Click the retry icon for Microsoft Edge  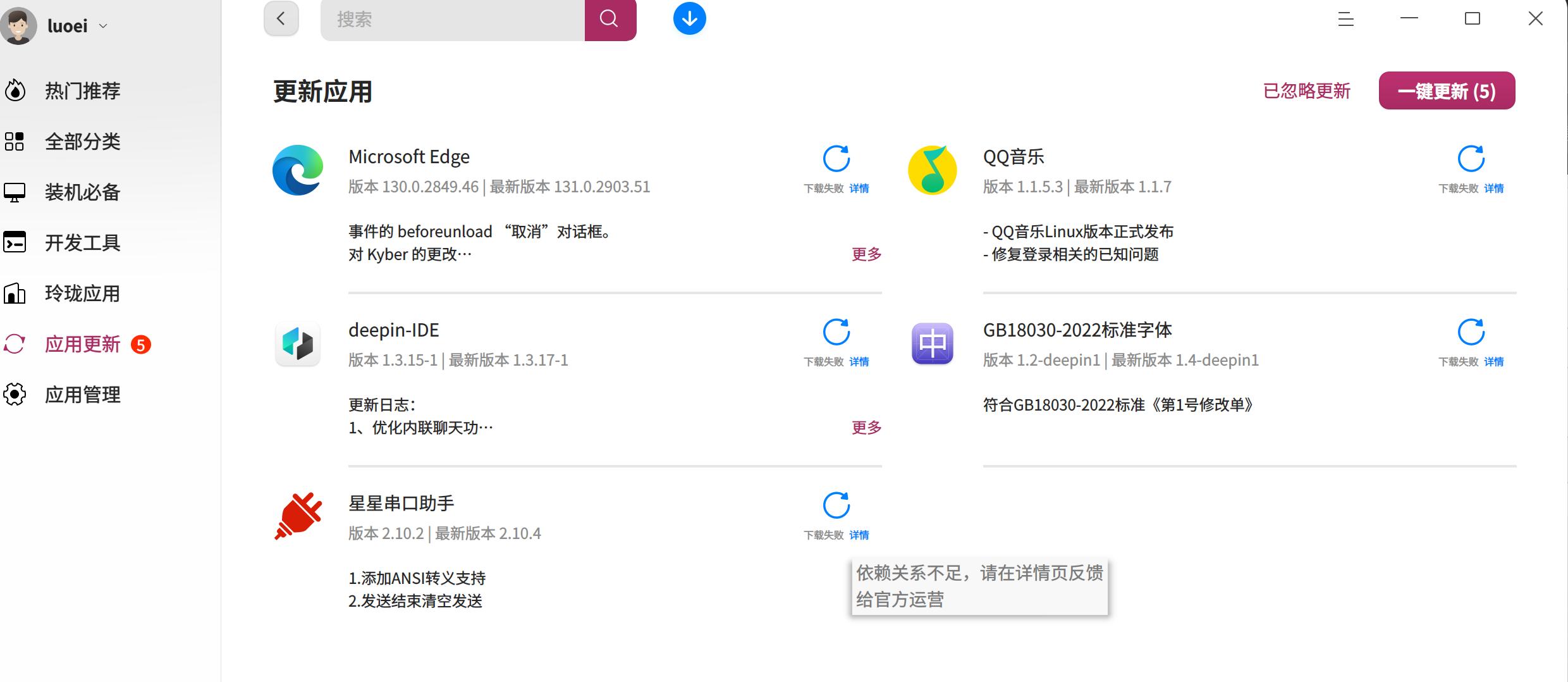tap(836, 159)
